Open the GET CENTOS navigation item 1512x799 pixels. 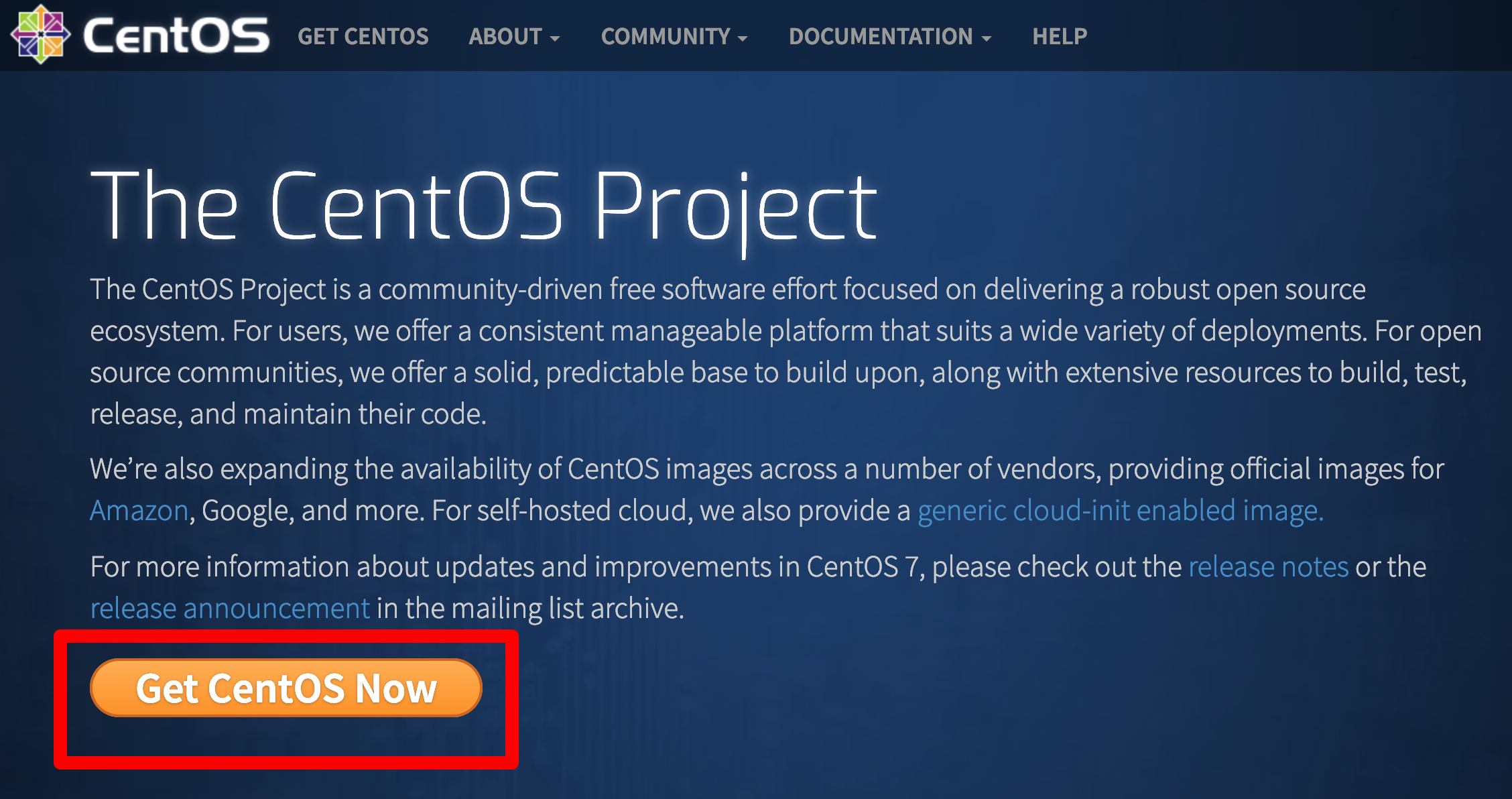click(x=363, y=36)
